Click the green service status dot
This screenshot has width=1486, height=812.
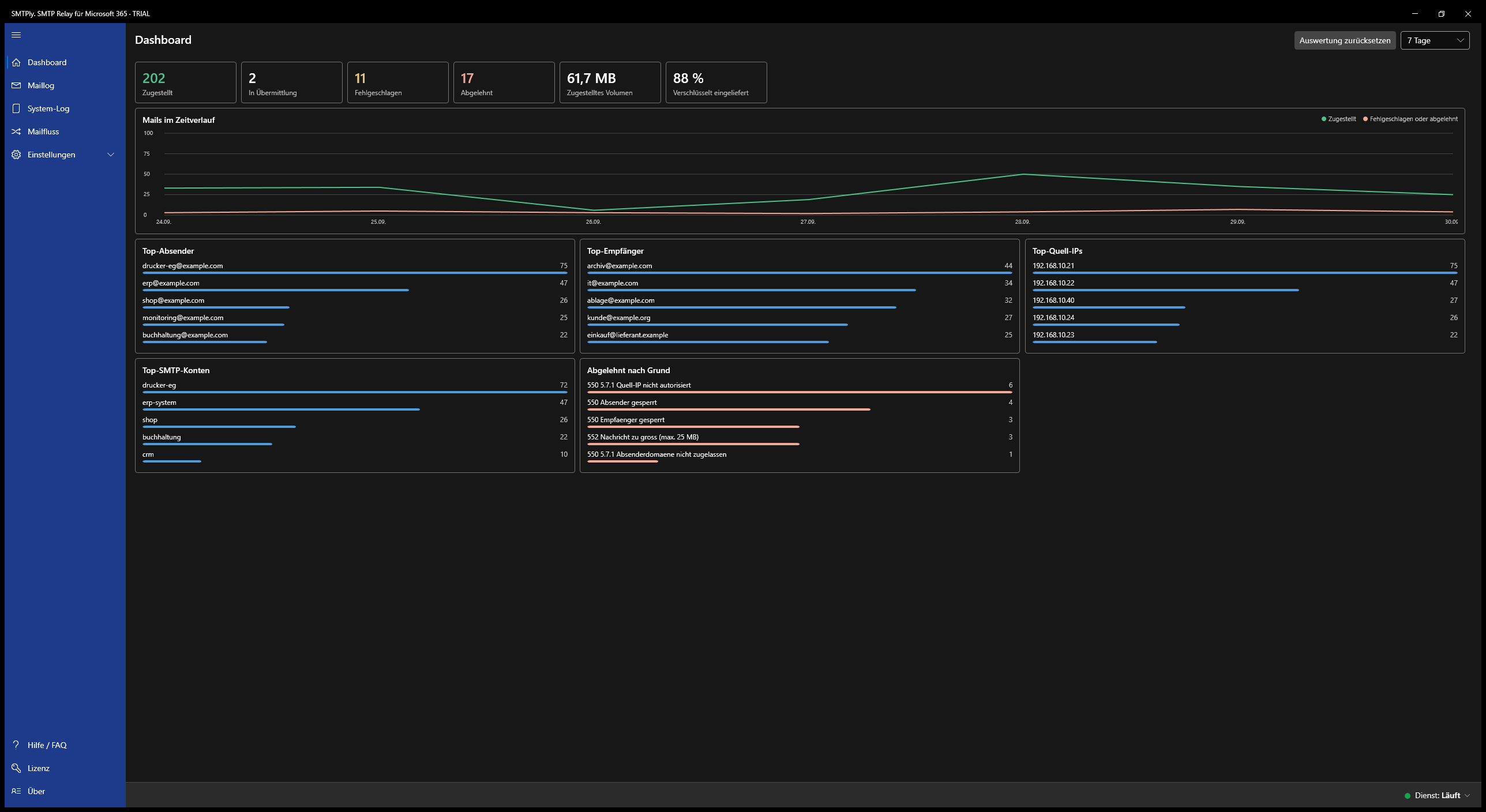click(1408, 796)
